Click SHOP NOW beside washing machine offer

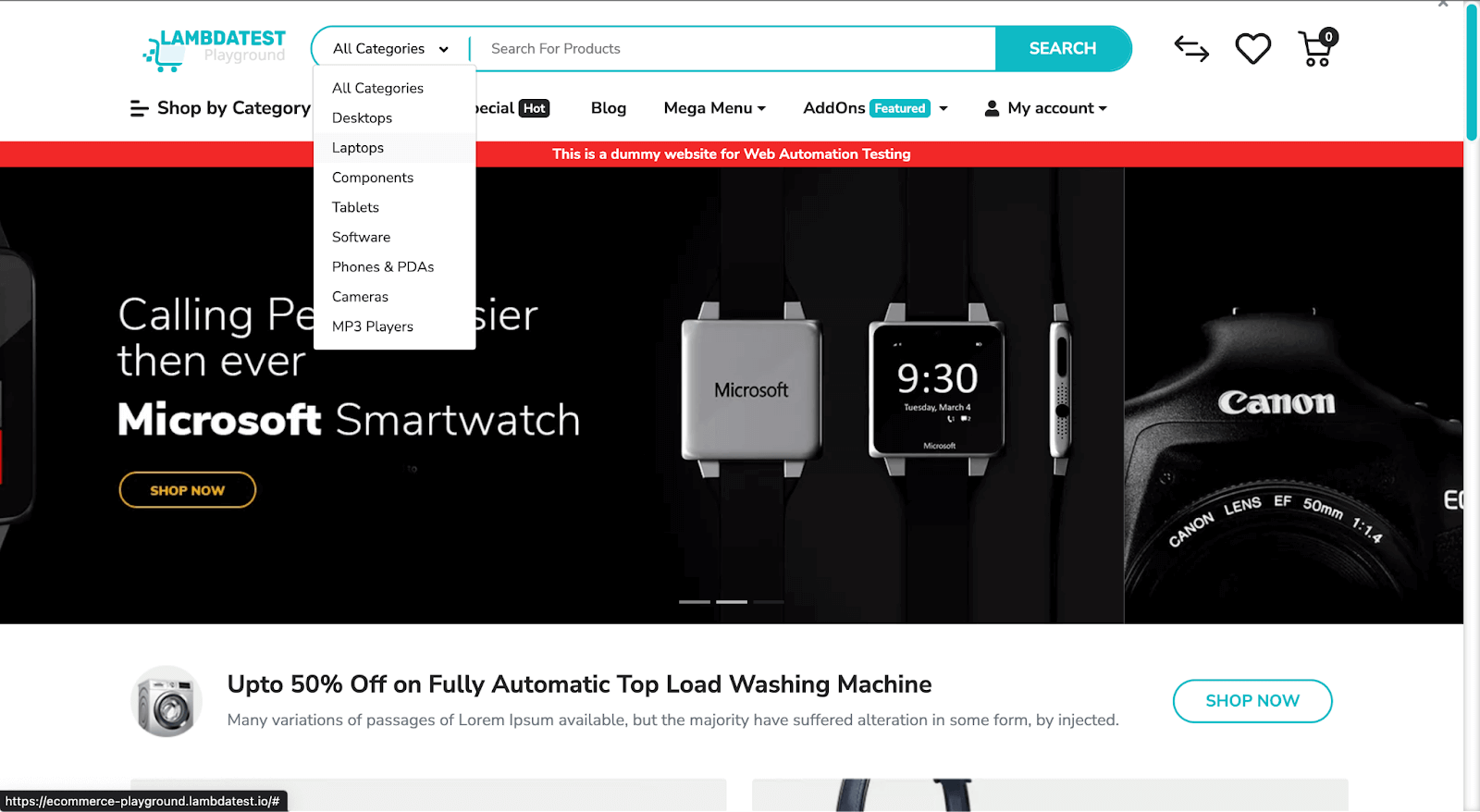tap(1252, 701)
